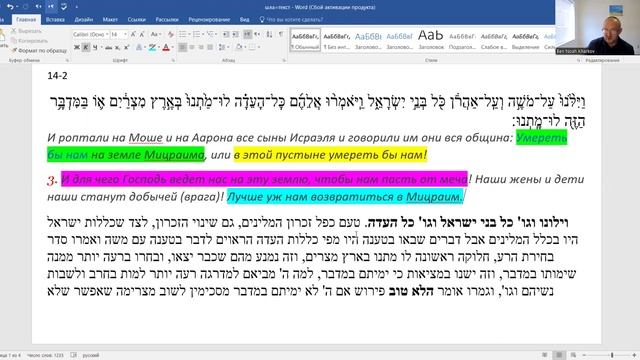Apply large Aab Заголовок title style
This screenshot has height=360, width=640.
point(431,40)
